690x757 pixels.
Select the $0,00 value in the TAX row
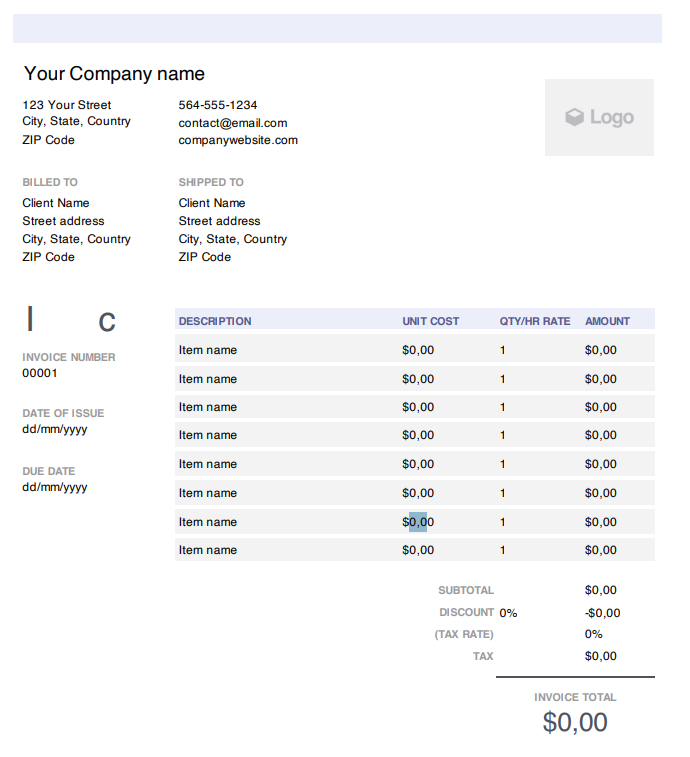point(601,656)
